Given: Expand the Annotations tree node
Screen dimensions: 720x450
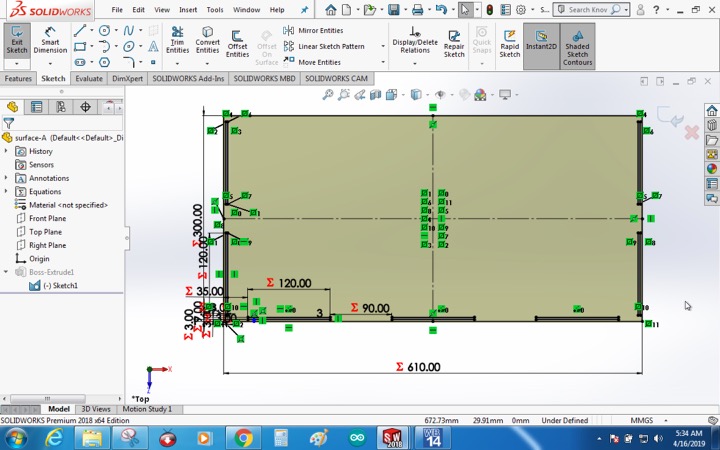Looking at the screenshot, I should pyautogui.click(x=6, y=178).
